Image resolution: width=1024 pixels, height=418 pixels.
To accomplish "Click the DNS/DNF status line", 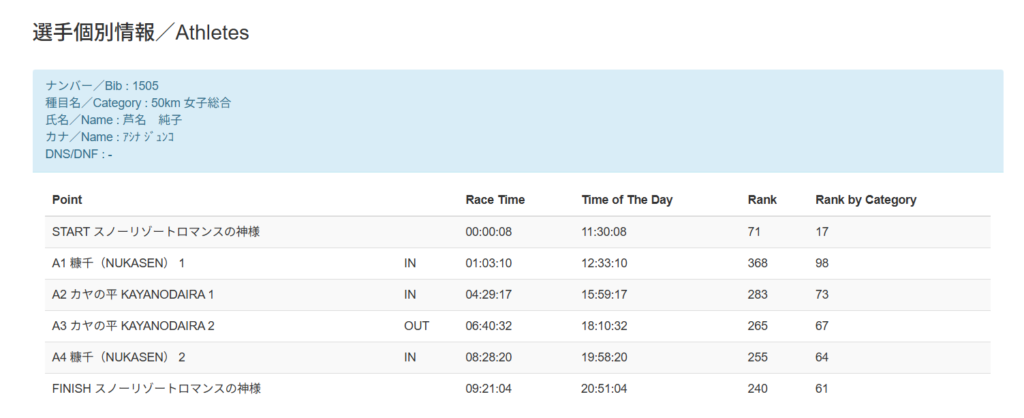I will pyautogui.click(x=79, y=155).
